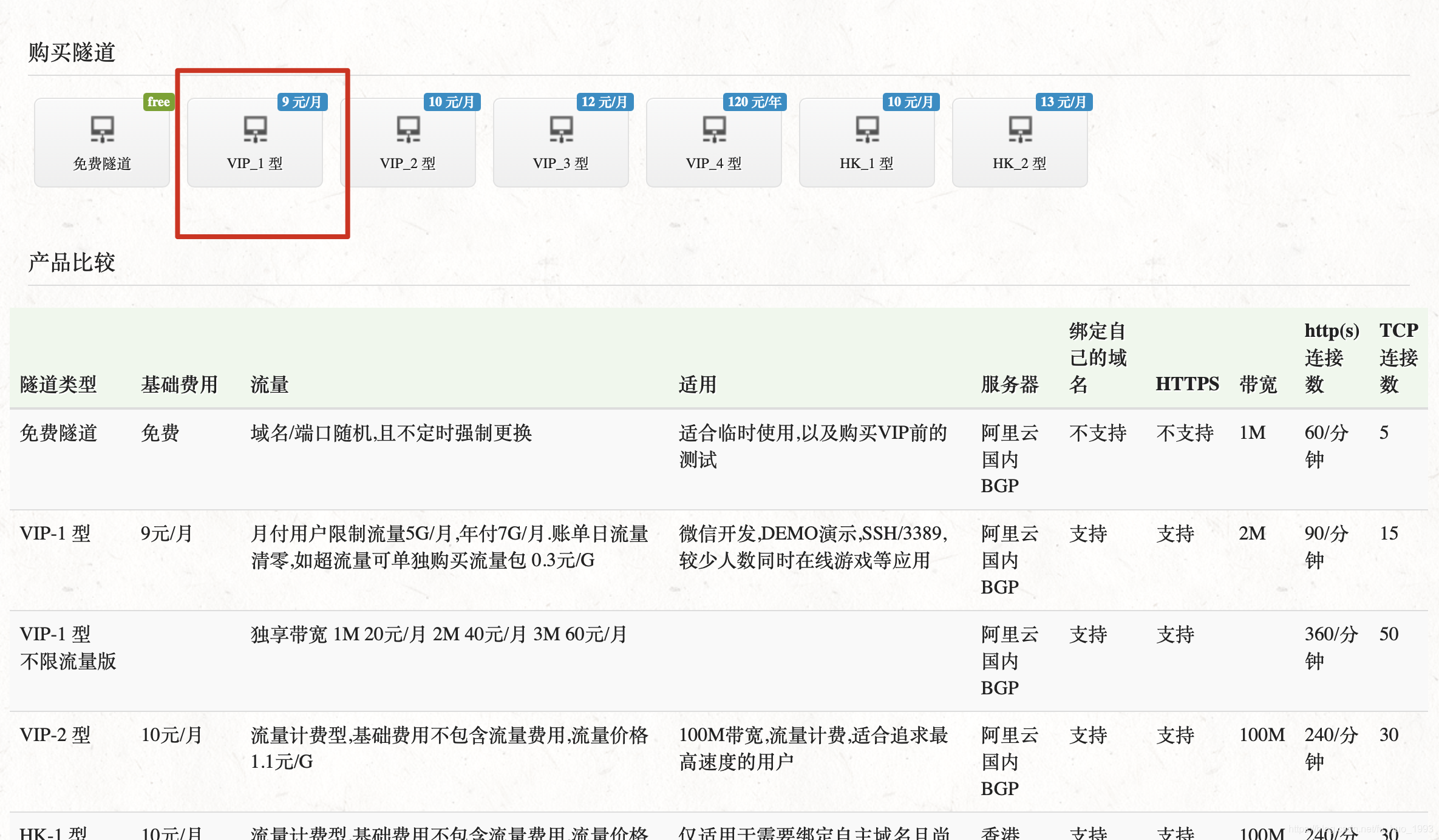Image resolution: width=1439 pixels, height=840 pixels.
Task: Click the 90/分钟 connections cell
Action: click(x=1326, y=547)
